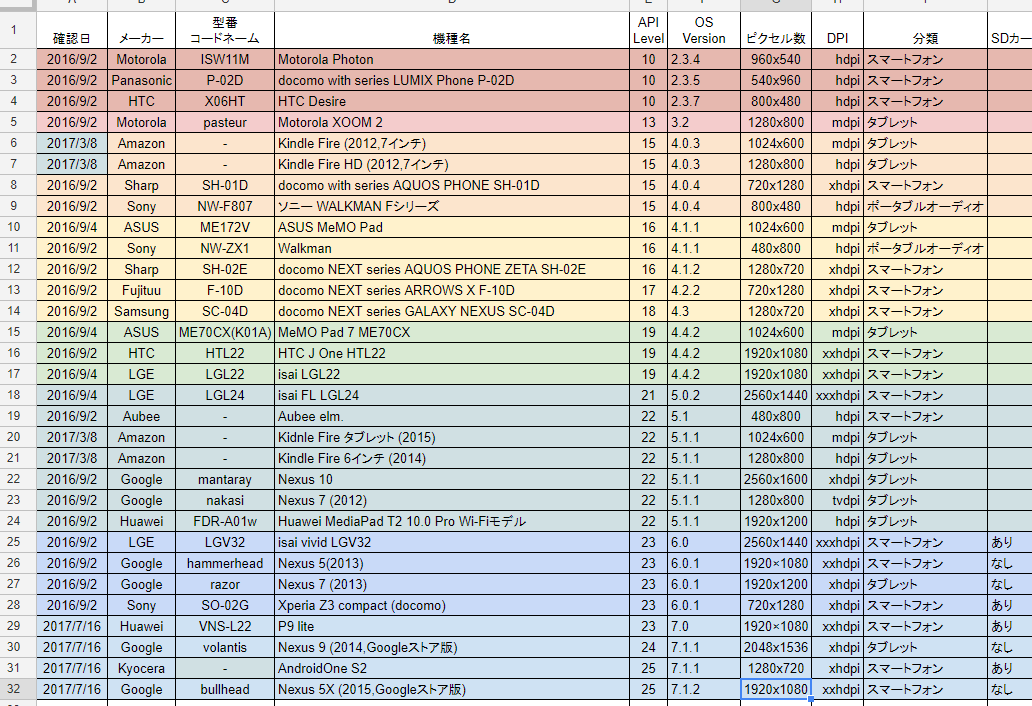Click the ME70CX(K01A) model cell
The width and height of the screenshot is (1032, 706).
pyautogui.click(x=225, y=332)
